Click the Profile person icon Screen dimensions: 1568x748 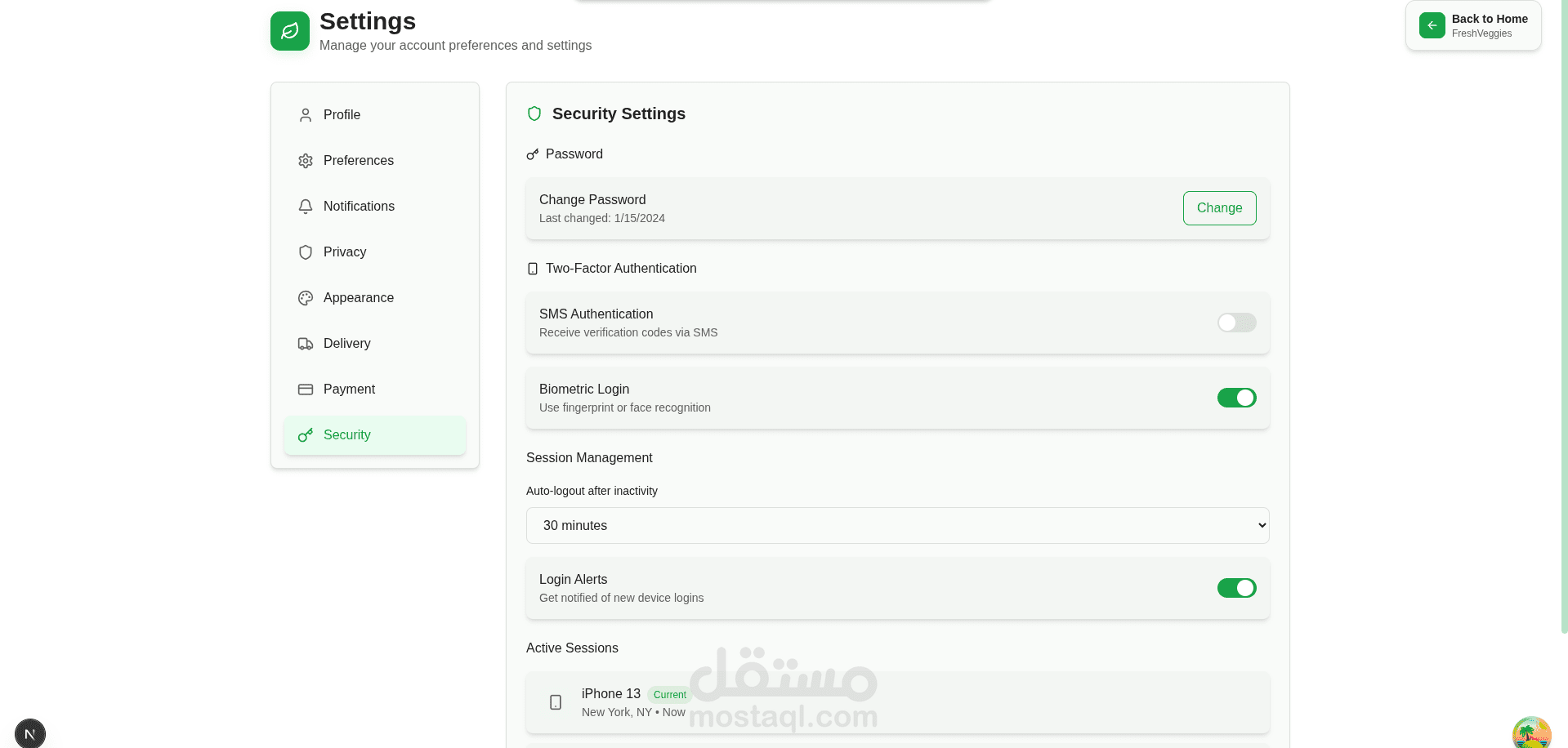[306, 115]
